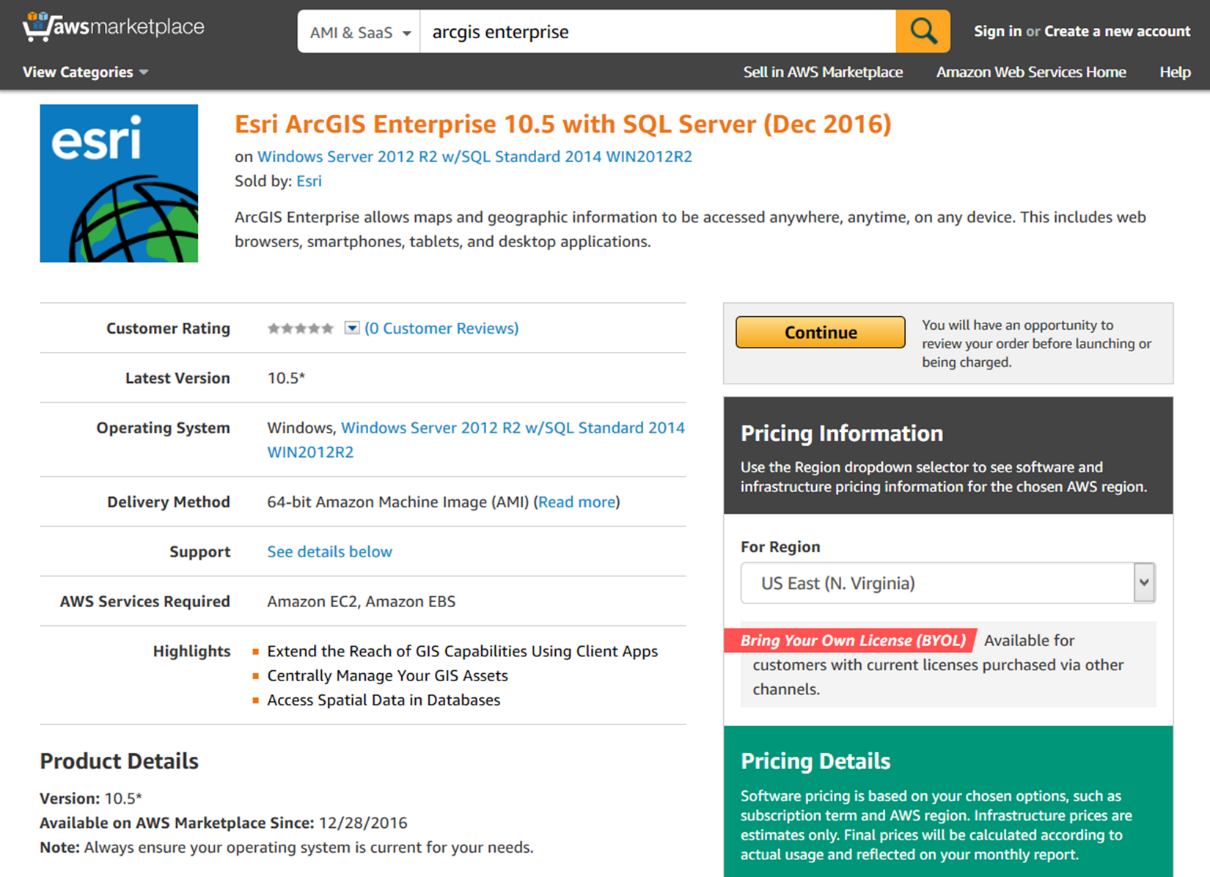Click the Bring Your Own License (BYOL) badge
Viewport: 1210px width, 877px height.
click(850, 640)
